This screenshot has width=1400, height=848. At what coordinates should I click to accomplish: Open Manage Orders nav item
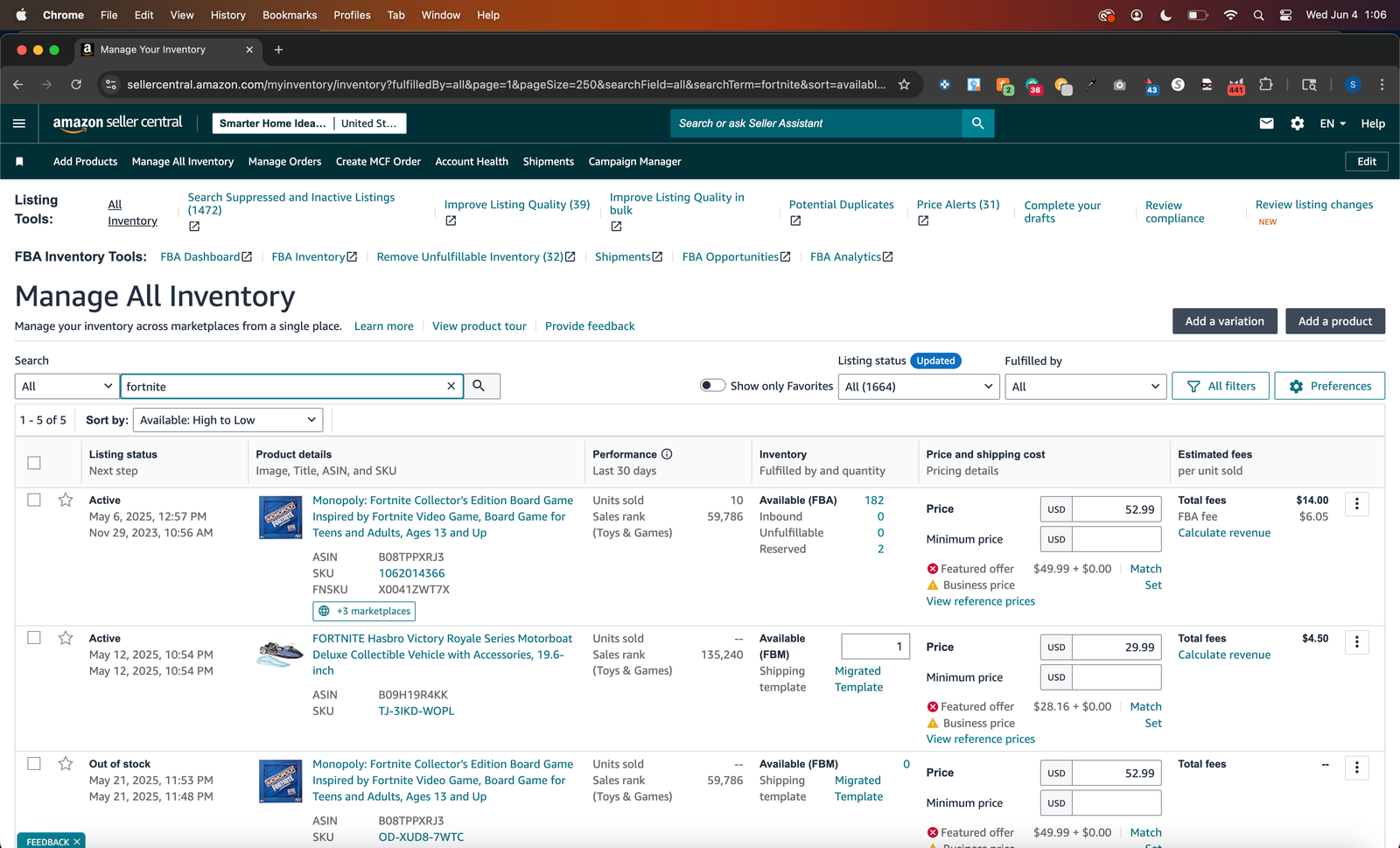tap(284, 162)
